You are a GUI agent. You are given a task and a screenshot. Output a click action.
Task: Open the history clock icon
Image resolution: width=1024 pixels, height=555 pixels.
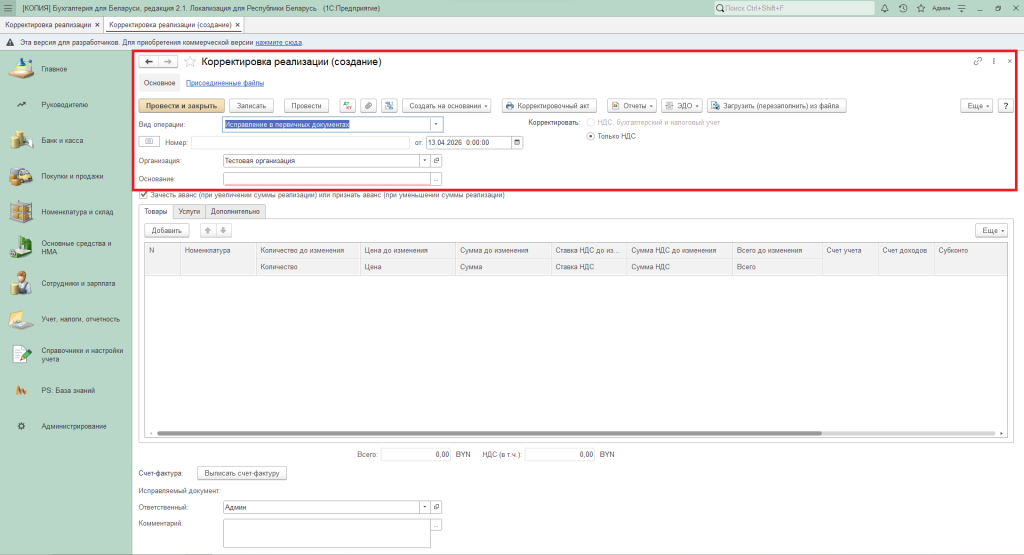click(903, 8)
